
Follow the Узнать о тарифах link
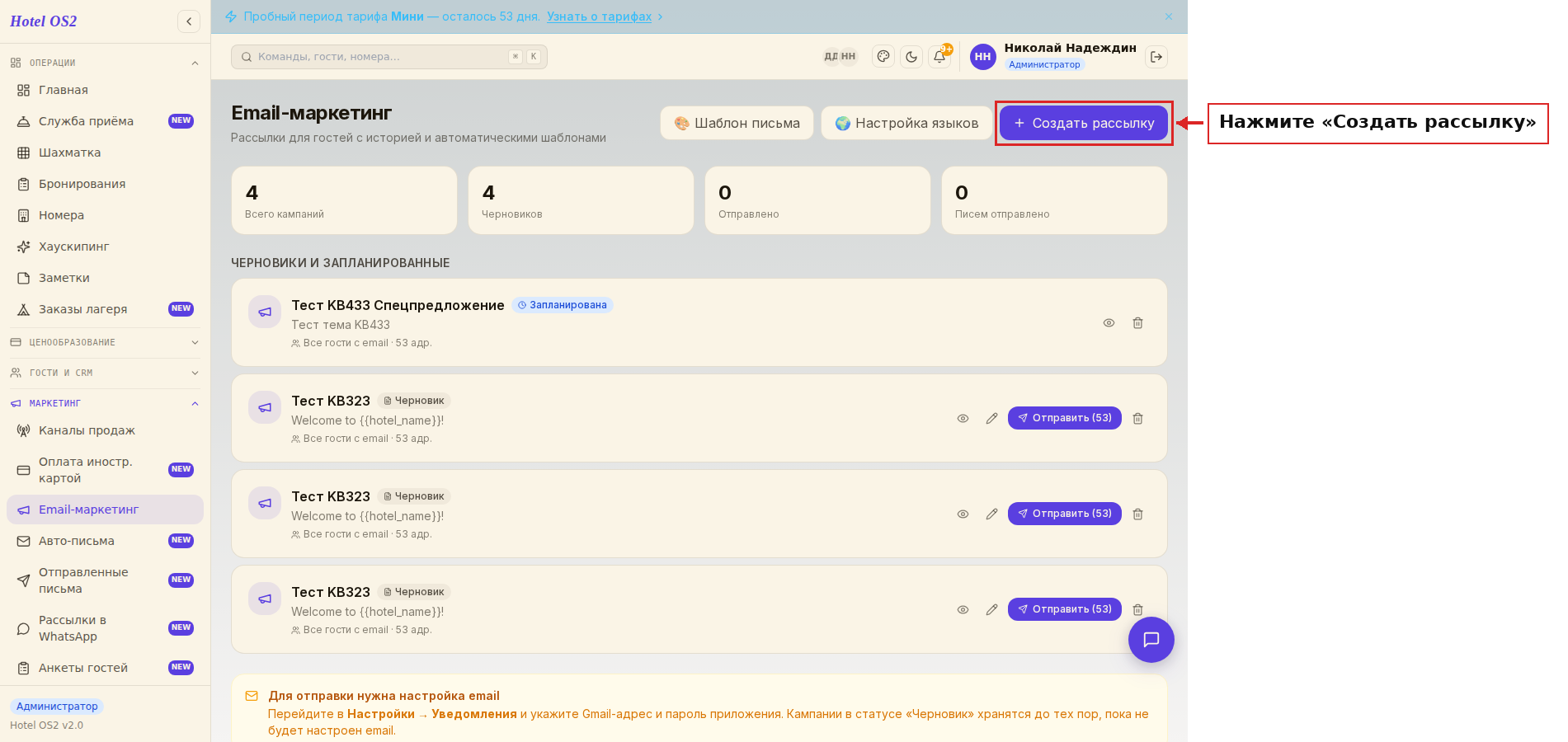[599, 16]
